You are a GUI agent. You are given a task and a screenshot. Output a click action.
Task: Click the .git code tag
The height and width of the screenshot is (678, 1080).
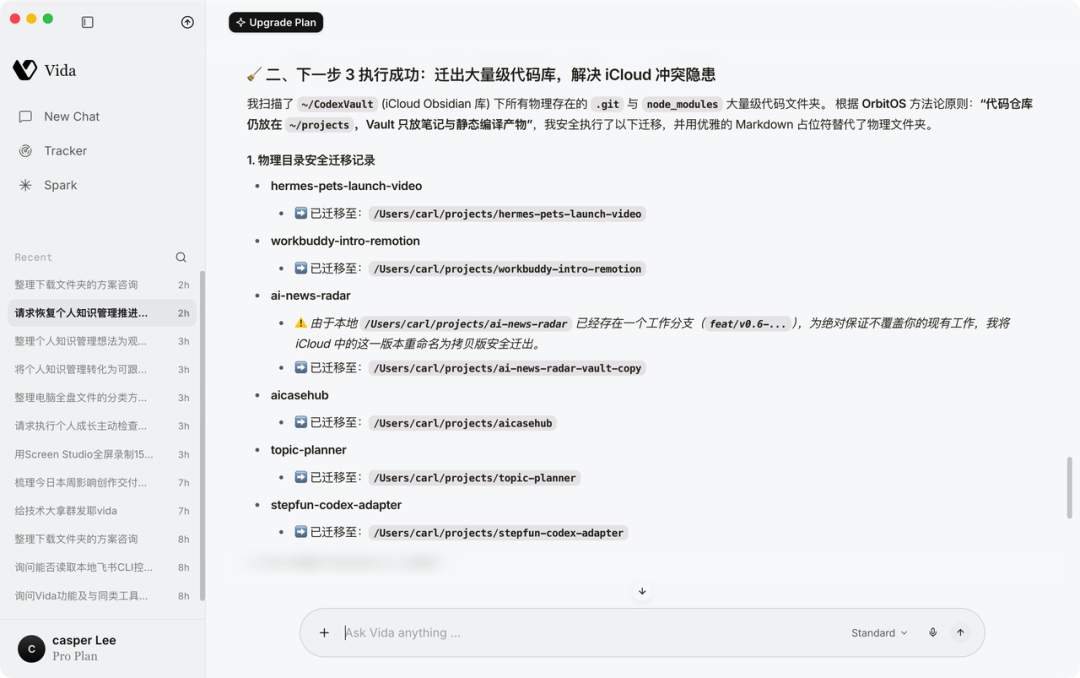(608, 104)
